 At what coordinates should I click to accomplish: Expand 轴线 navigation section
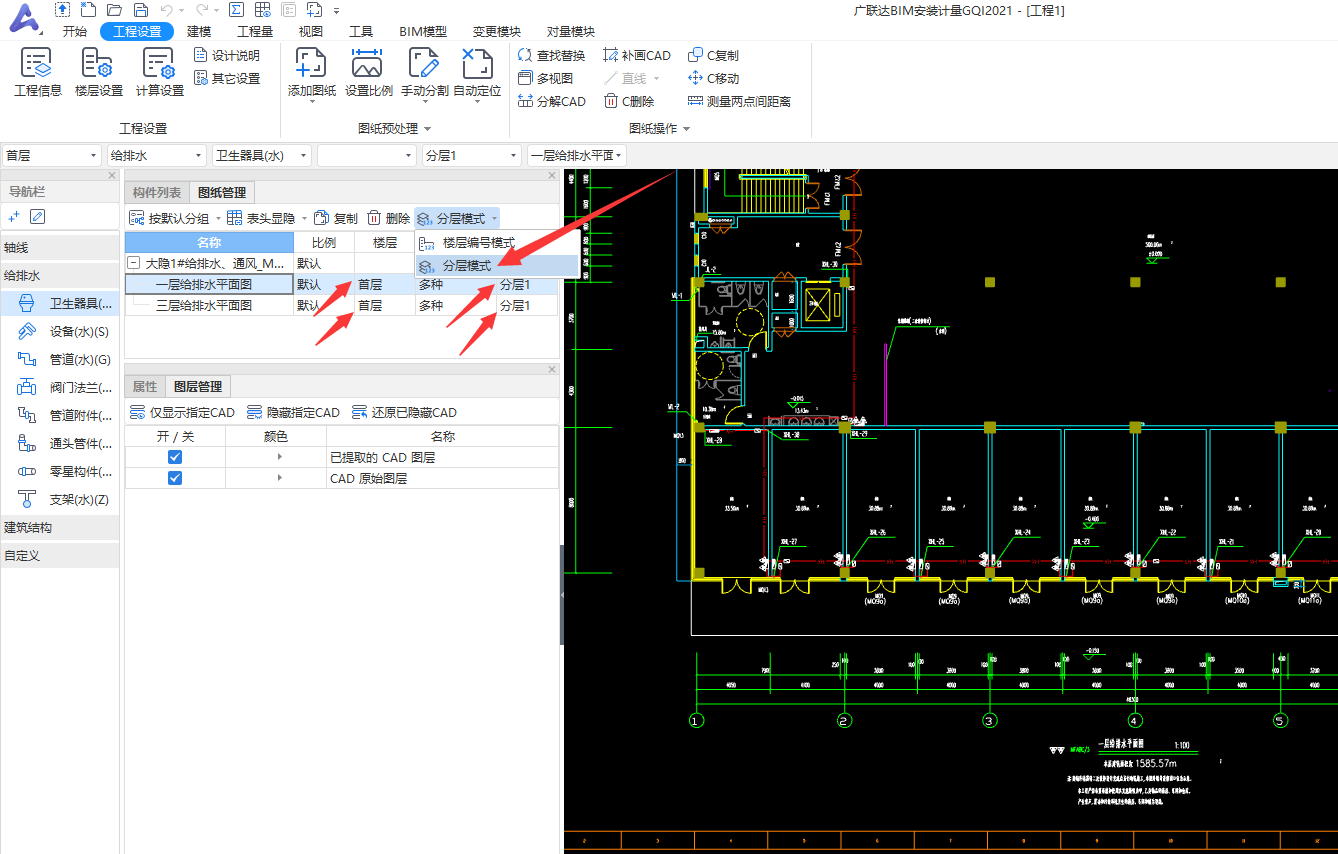[x=59, y=247]
